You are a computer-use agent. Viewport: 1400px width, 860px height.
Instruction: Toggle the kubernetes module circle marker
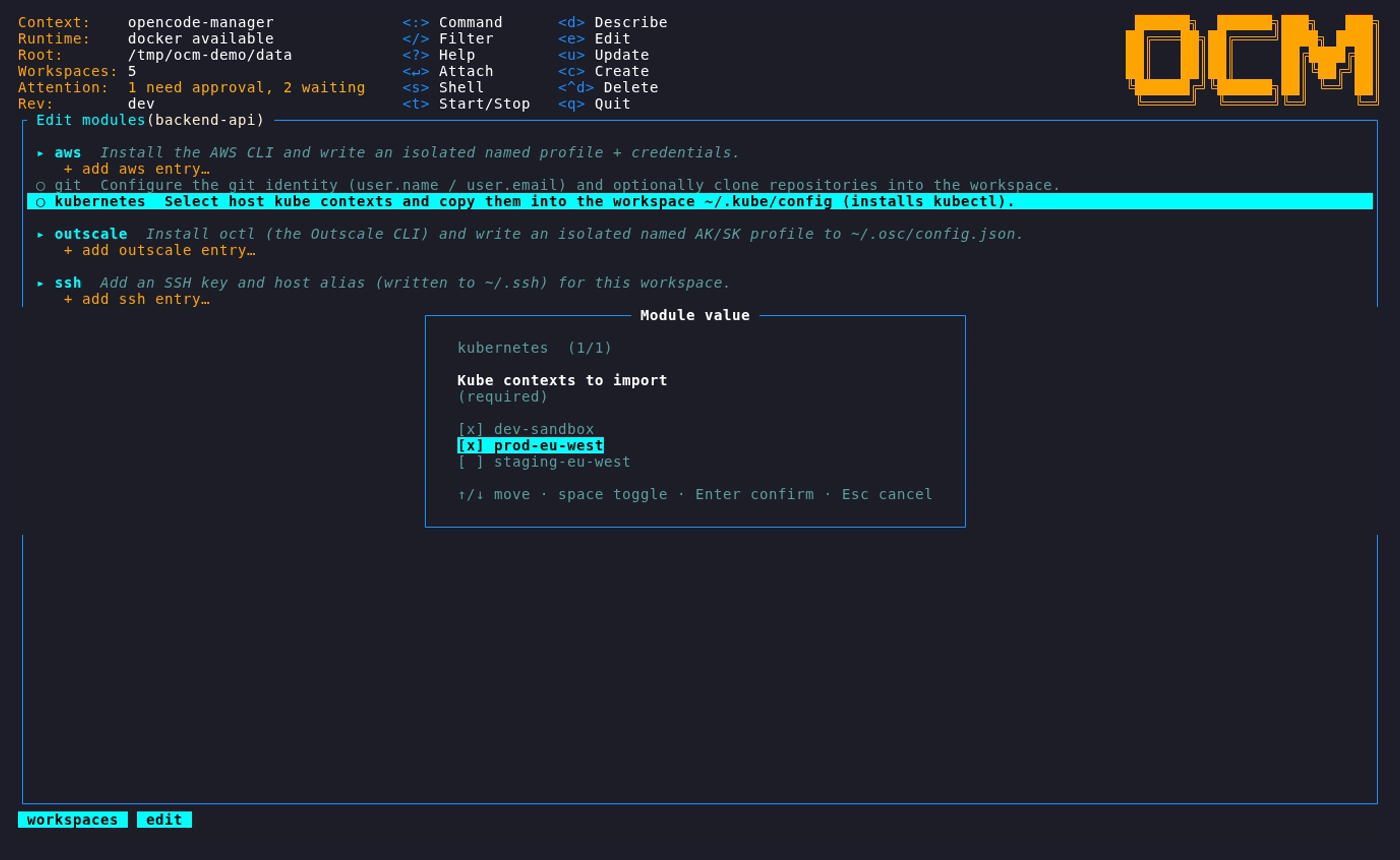[x=41, y=201]
